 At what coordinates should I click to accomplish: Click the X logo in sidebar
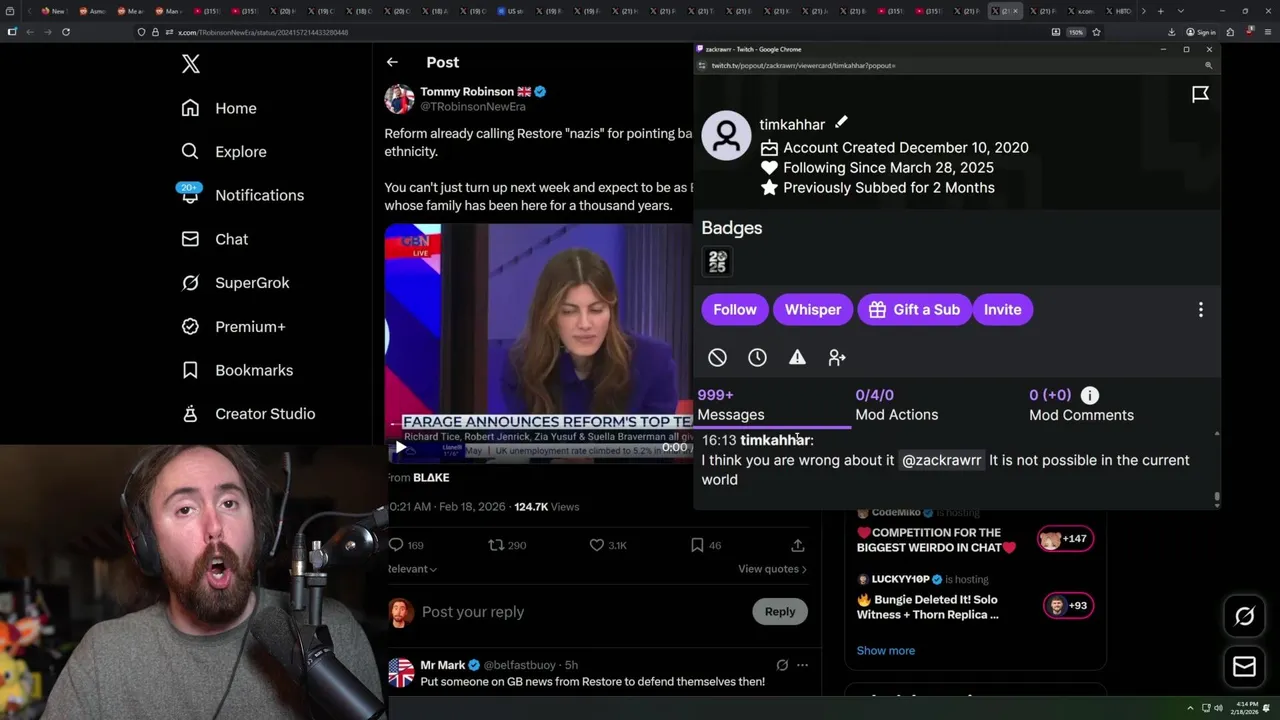[x=191, y=65]
